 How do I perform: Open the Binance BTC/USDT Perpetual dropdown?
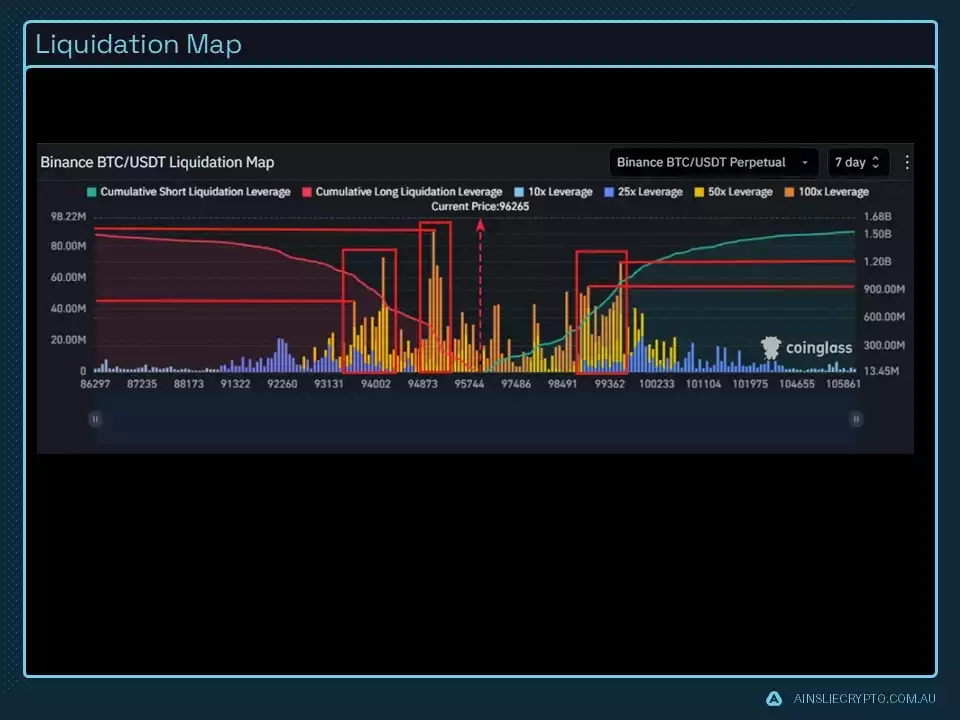pyautogui.click(x=713, y=162)
